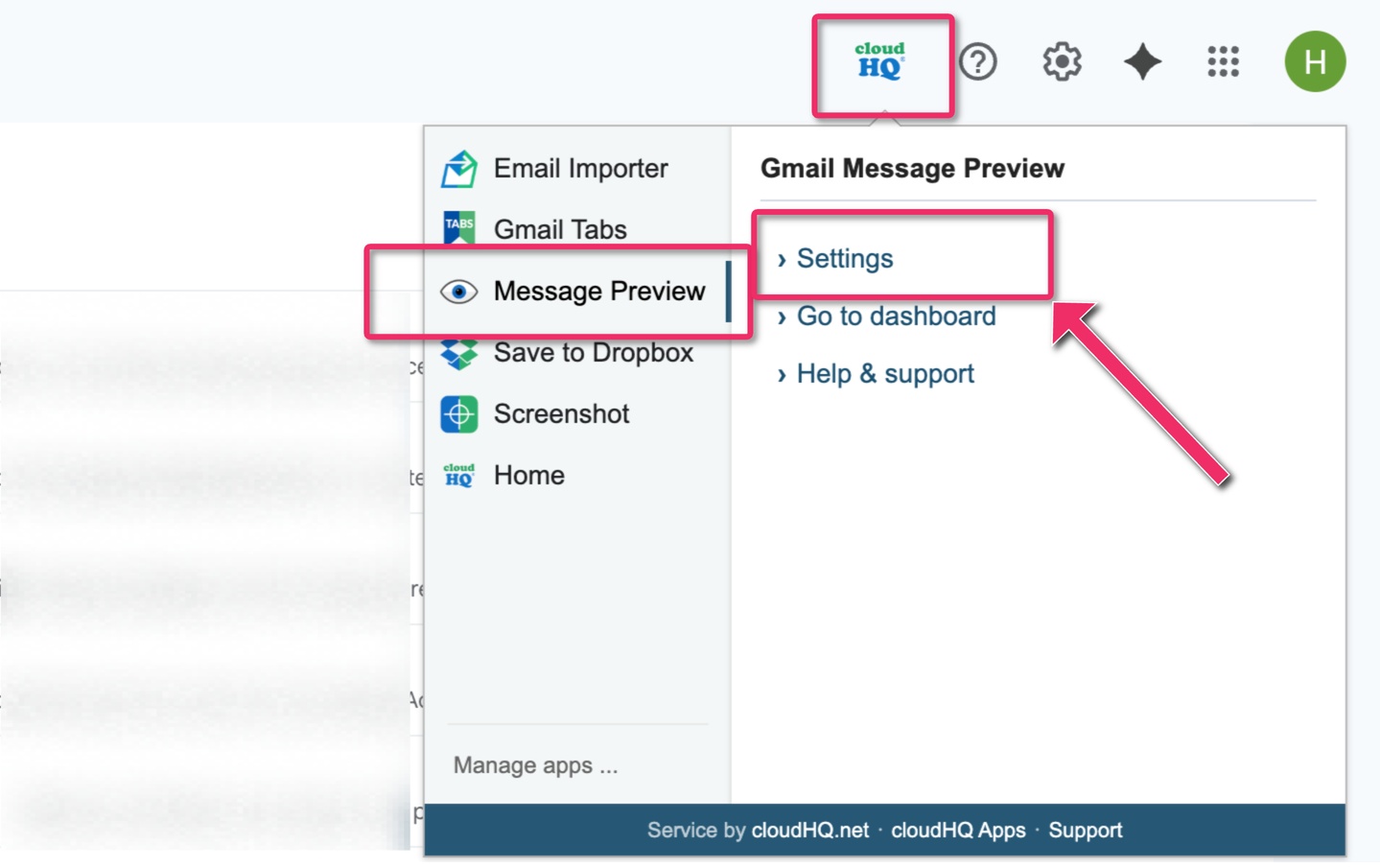Click the chevron before Settings
This screenshot has height=868, width=1380.
click(x=782, y=260)
